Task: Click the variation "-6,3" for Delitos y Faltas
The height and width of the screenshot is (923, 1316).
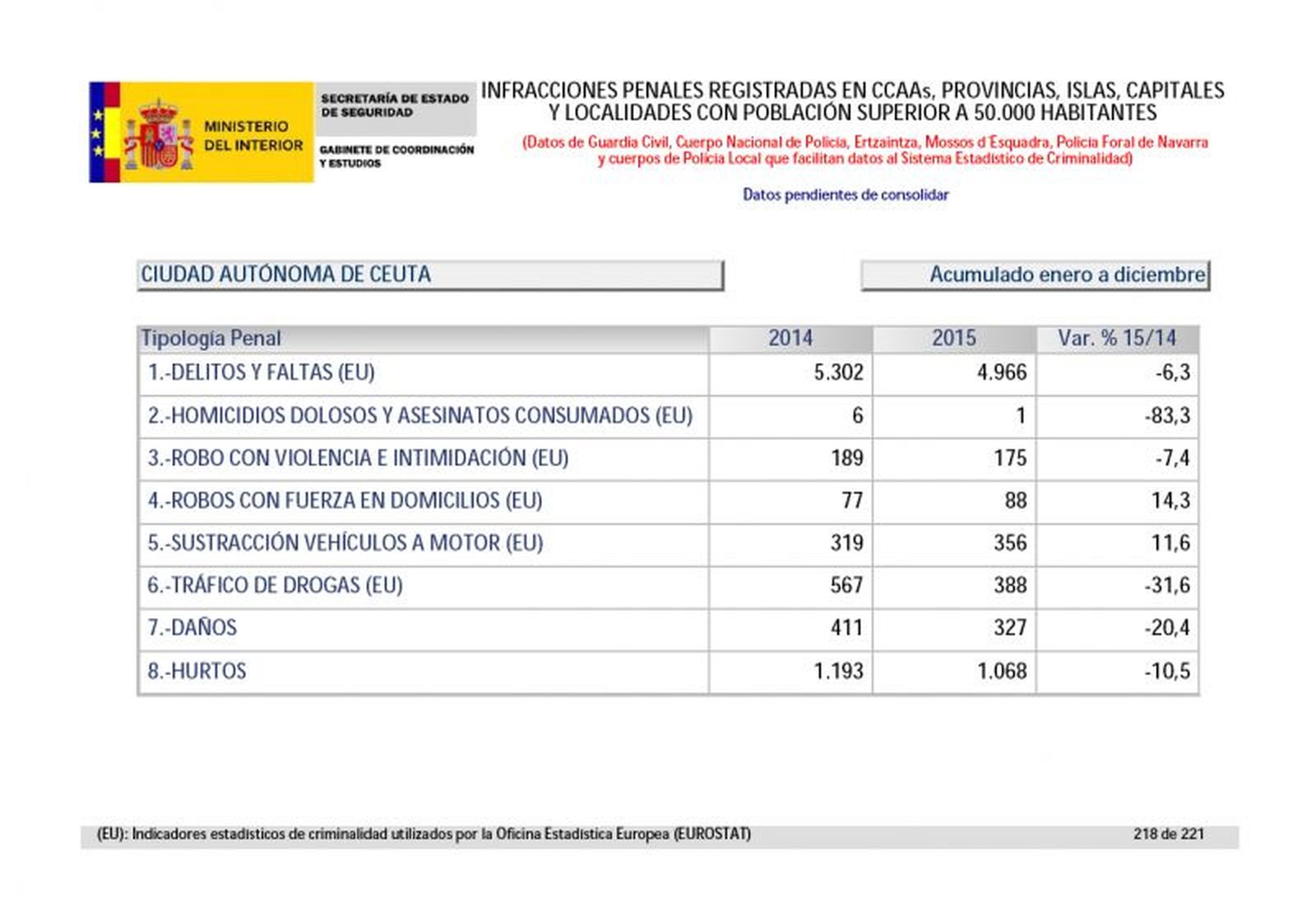Action: click(x=1172, y=373)
